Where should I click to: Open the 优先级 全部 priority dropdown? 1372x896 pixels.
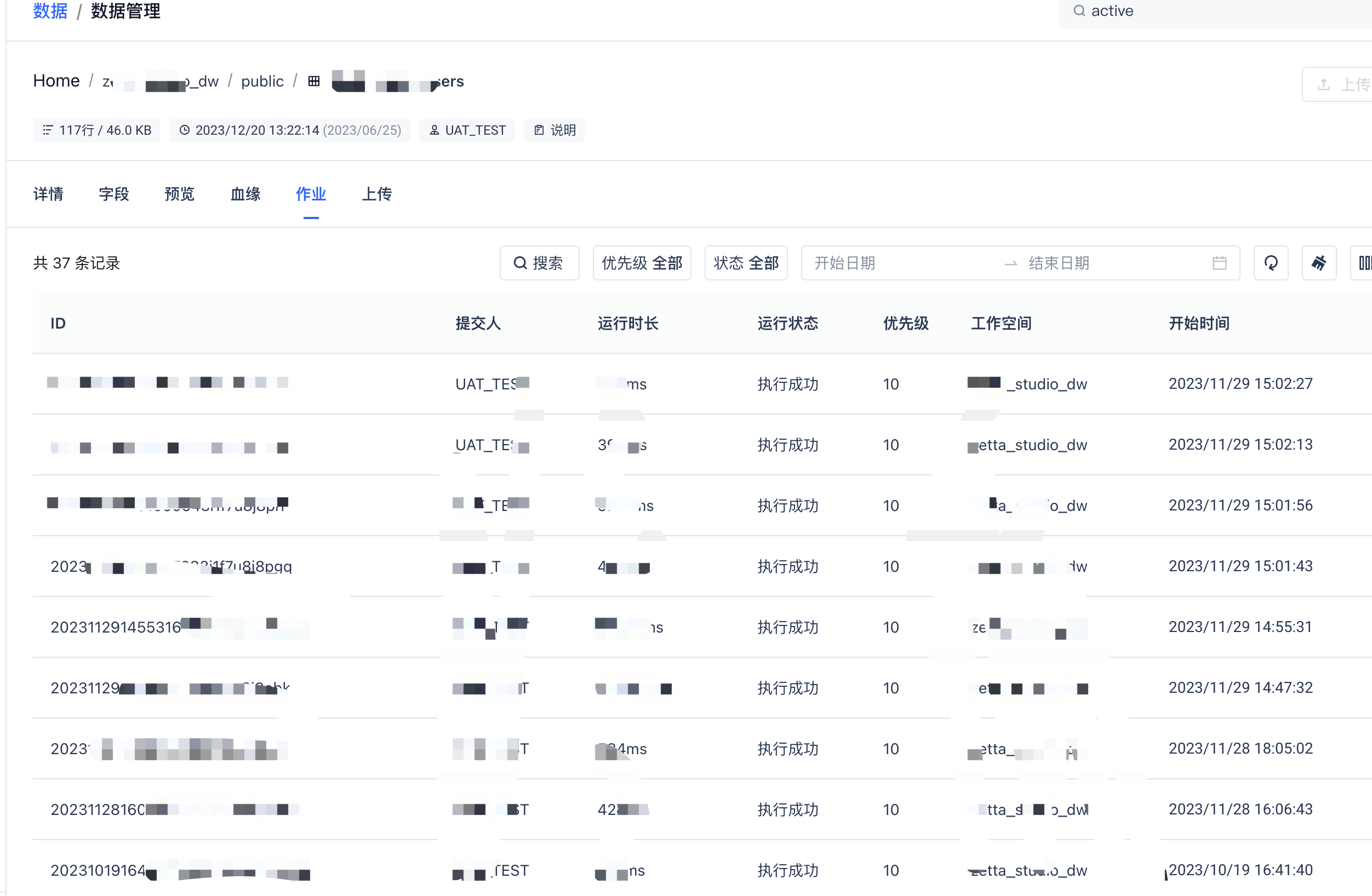pyautogui.click(x=642, y=263)
